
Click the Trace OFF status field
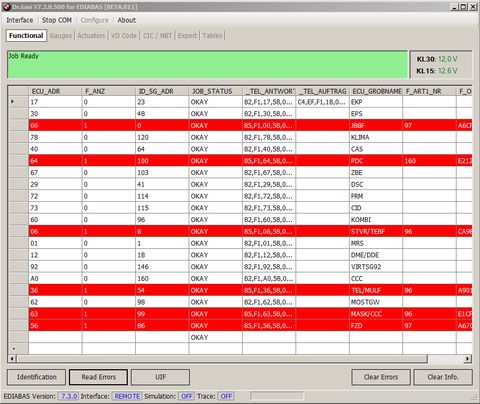coord(226,396)
